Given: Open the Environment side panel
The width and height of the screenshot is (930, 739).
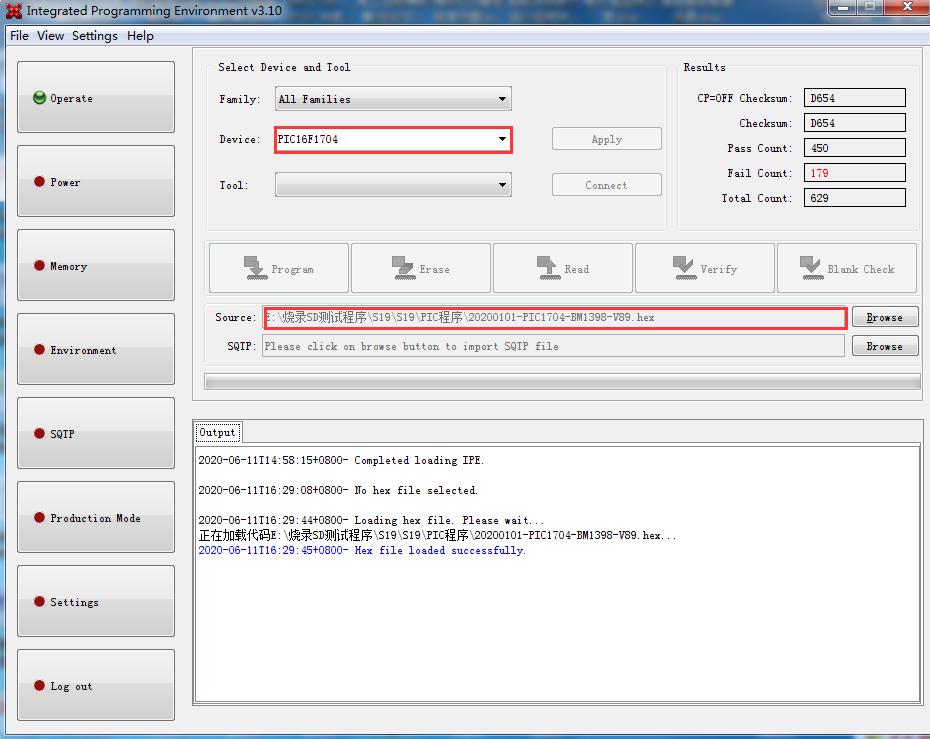Looking at the screenshot, I should 95,350.
